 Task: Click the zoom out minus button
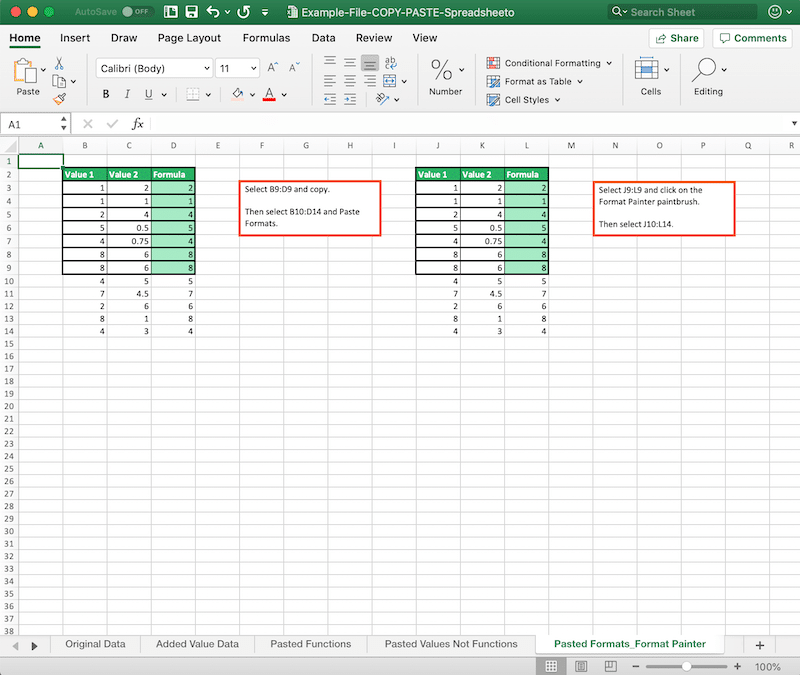pyautogui.click(x=636, y=666)
